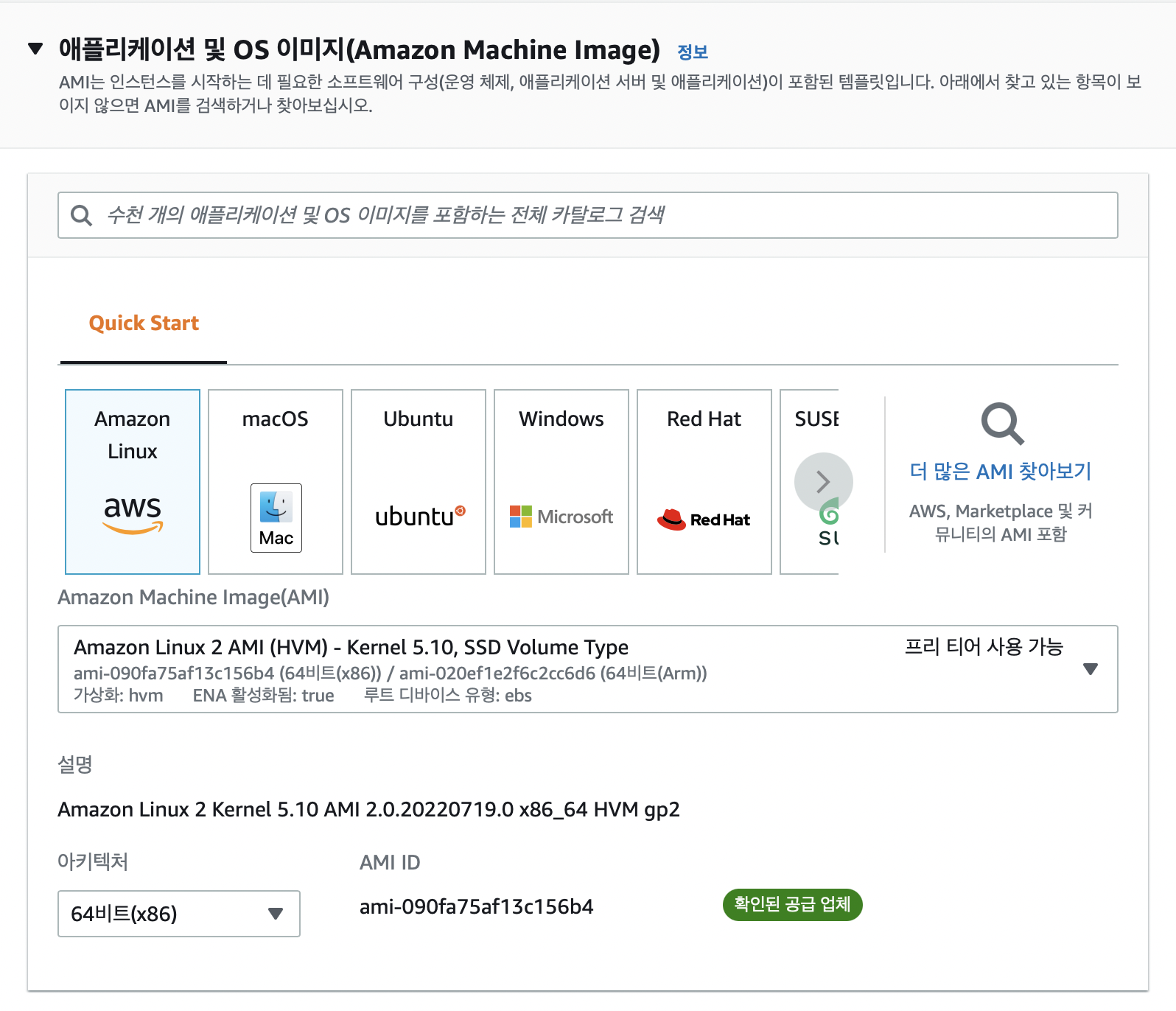Click the large browse AMI magnifier icon
This screenshot has height=1011, width=1176.
[1002, 424]
